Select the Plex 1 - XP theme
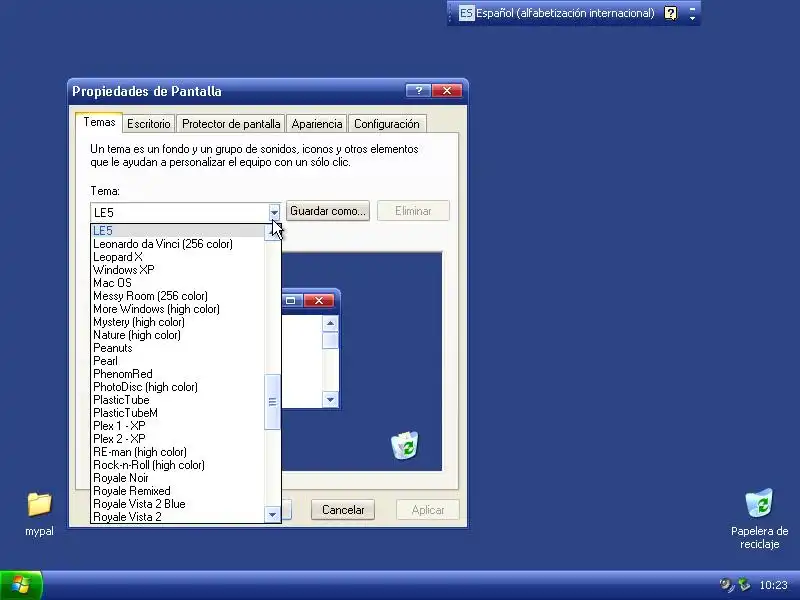Screen dimensions: 800x600 point(178,426)
